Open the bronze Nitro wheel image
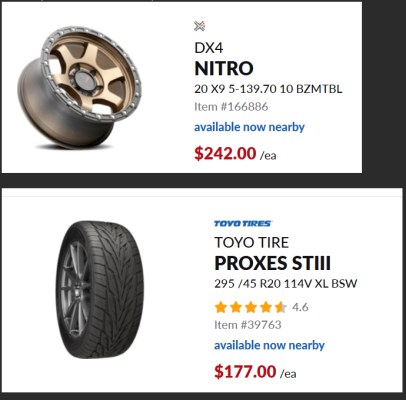The width and height of the screenshot is (406, 400). pos(79,87)
